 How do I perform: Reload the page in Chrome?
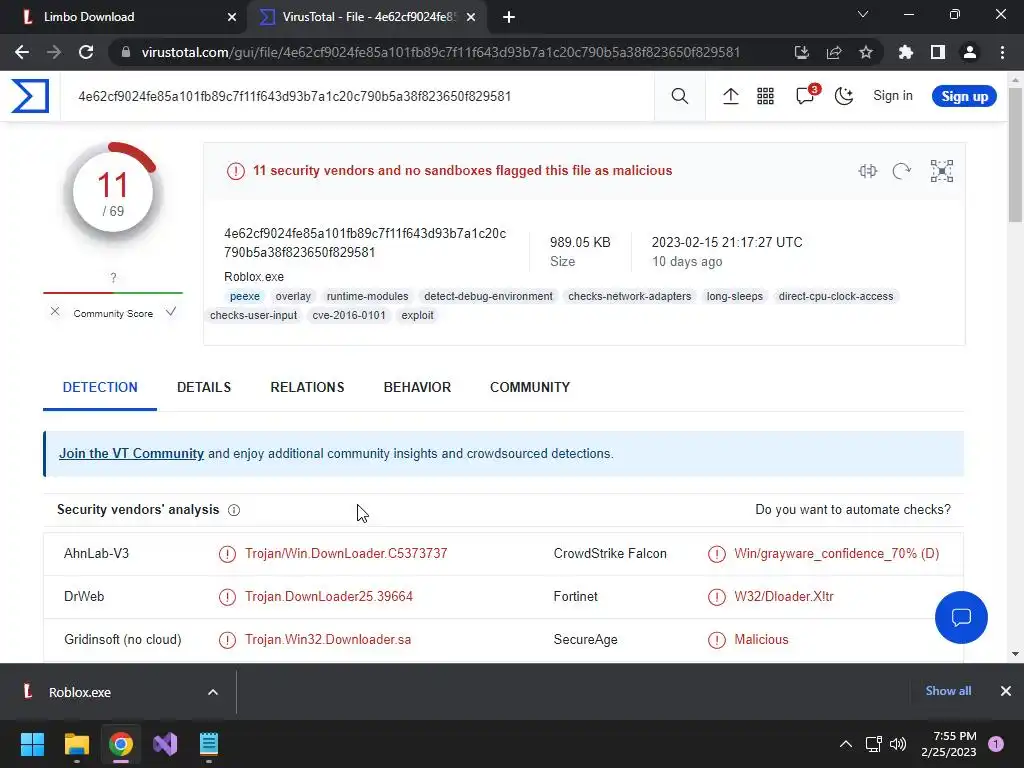tap(86, 52)
